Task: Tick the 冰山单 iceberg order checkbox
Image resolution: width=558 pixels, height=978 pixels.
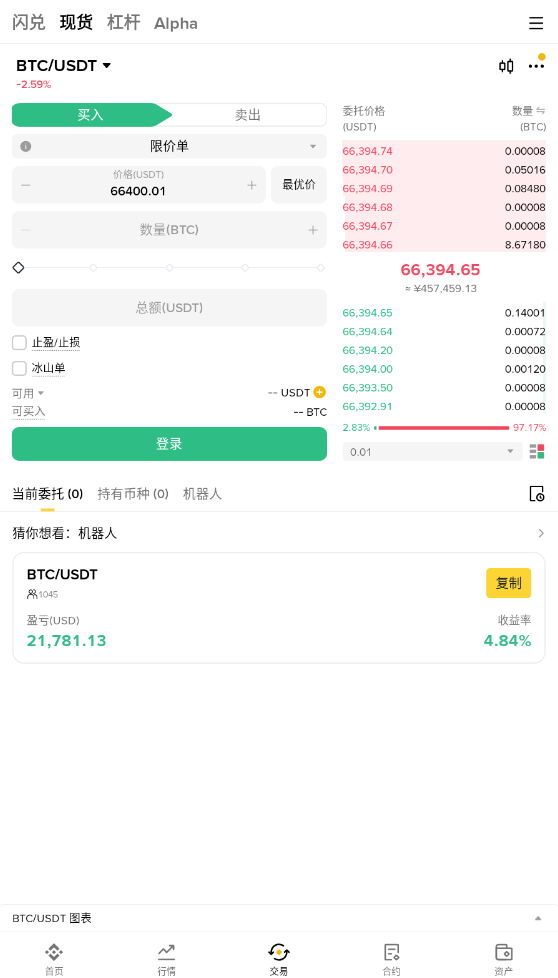Action: point(19,368)
